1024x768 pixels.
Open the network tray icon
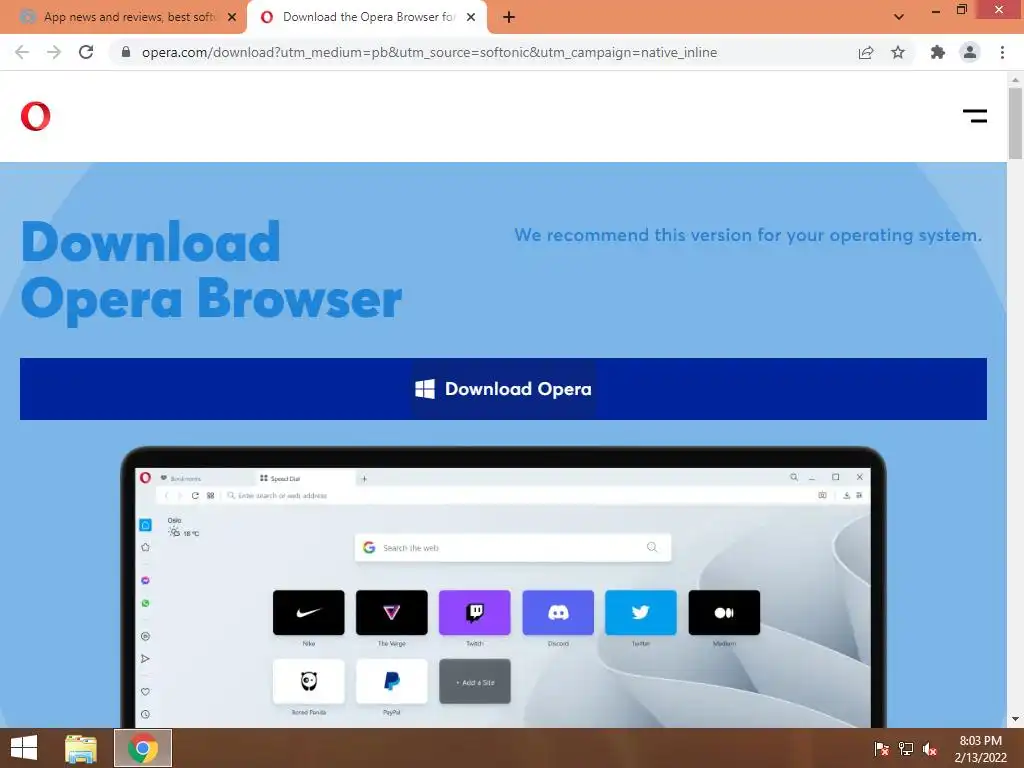[906, 748]
